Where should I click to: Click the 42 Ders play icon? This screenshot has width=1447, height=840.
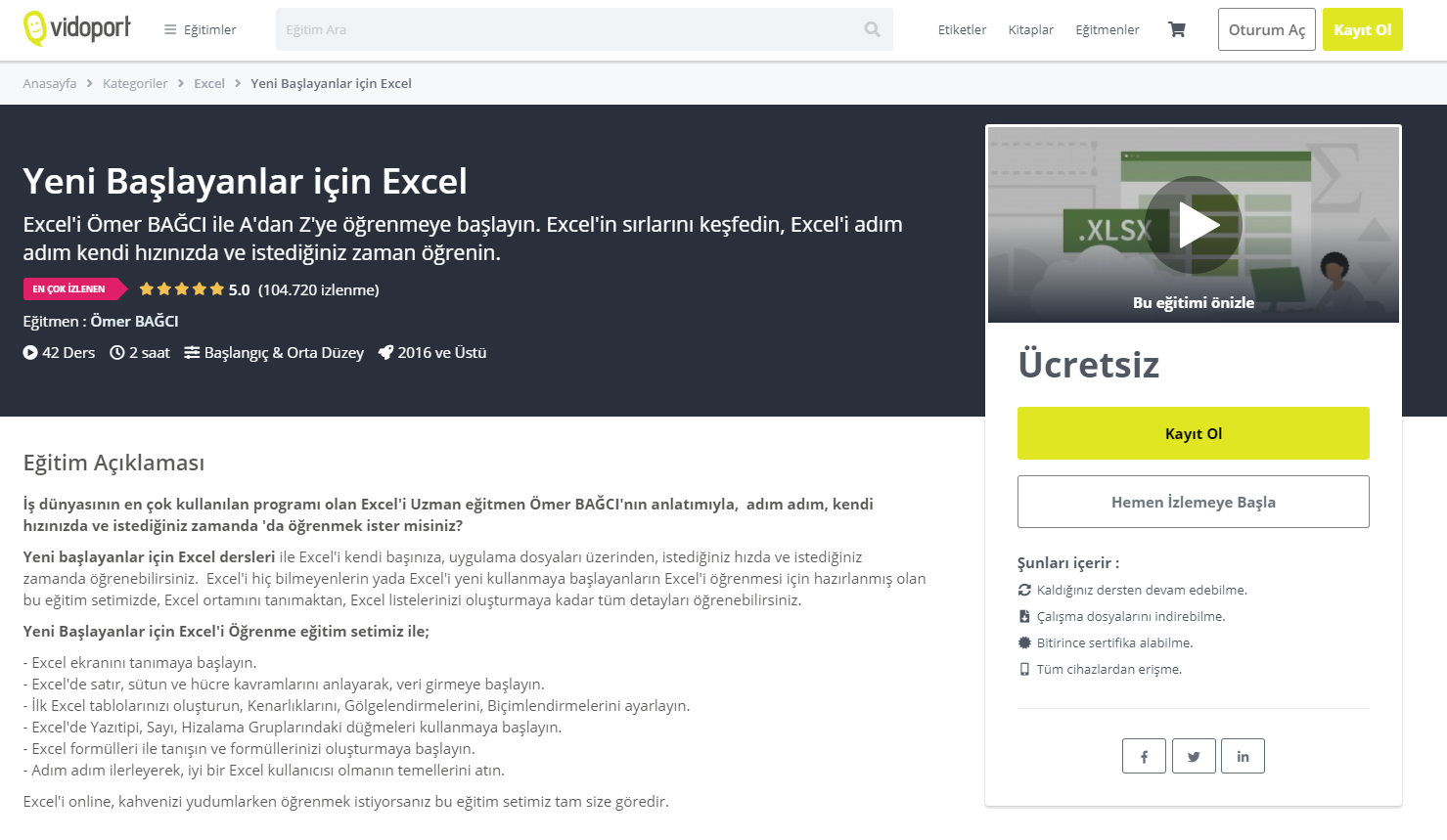[30, 353]
